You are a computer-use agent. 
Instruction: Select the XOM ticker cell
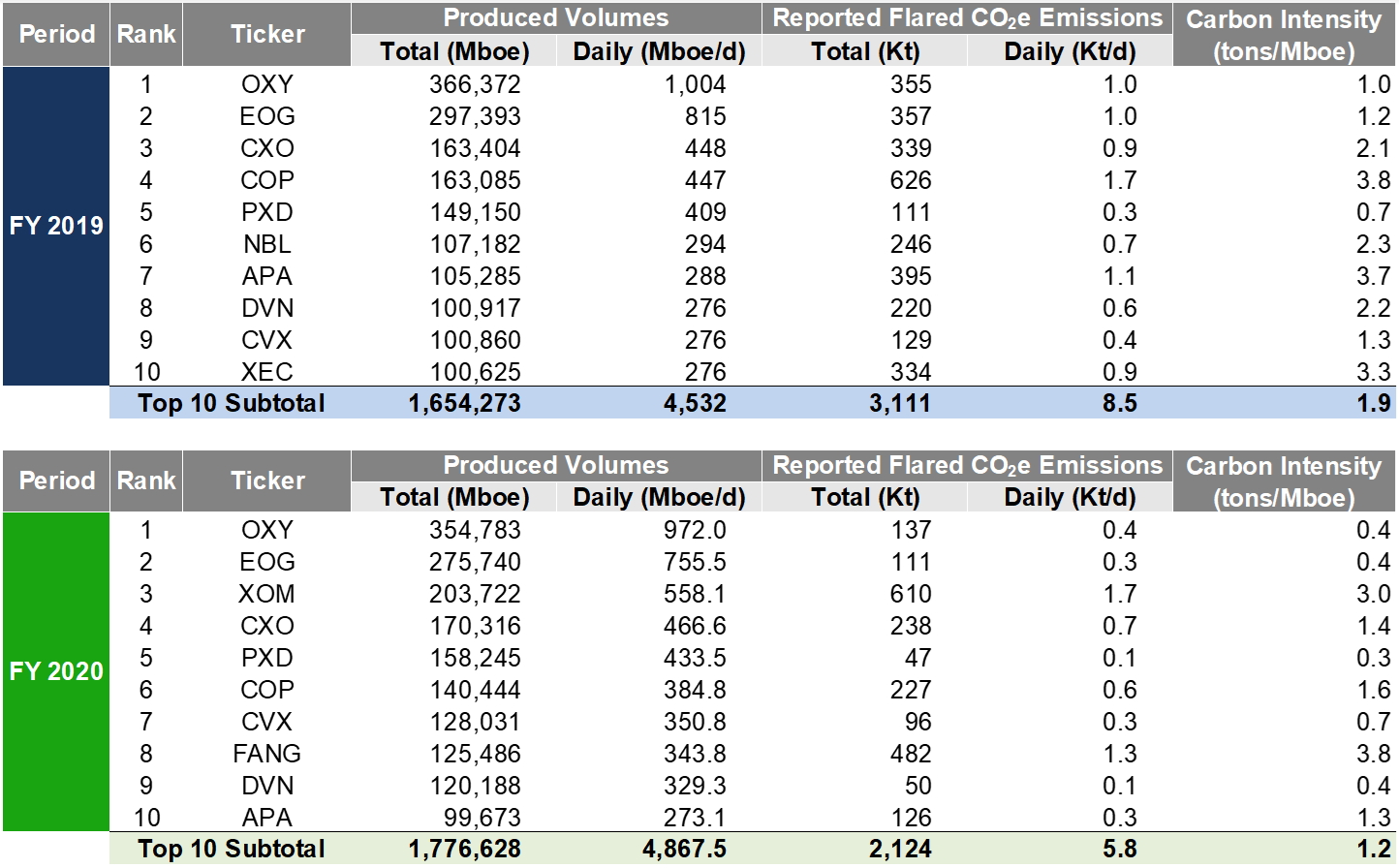click(266, 594)
